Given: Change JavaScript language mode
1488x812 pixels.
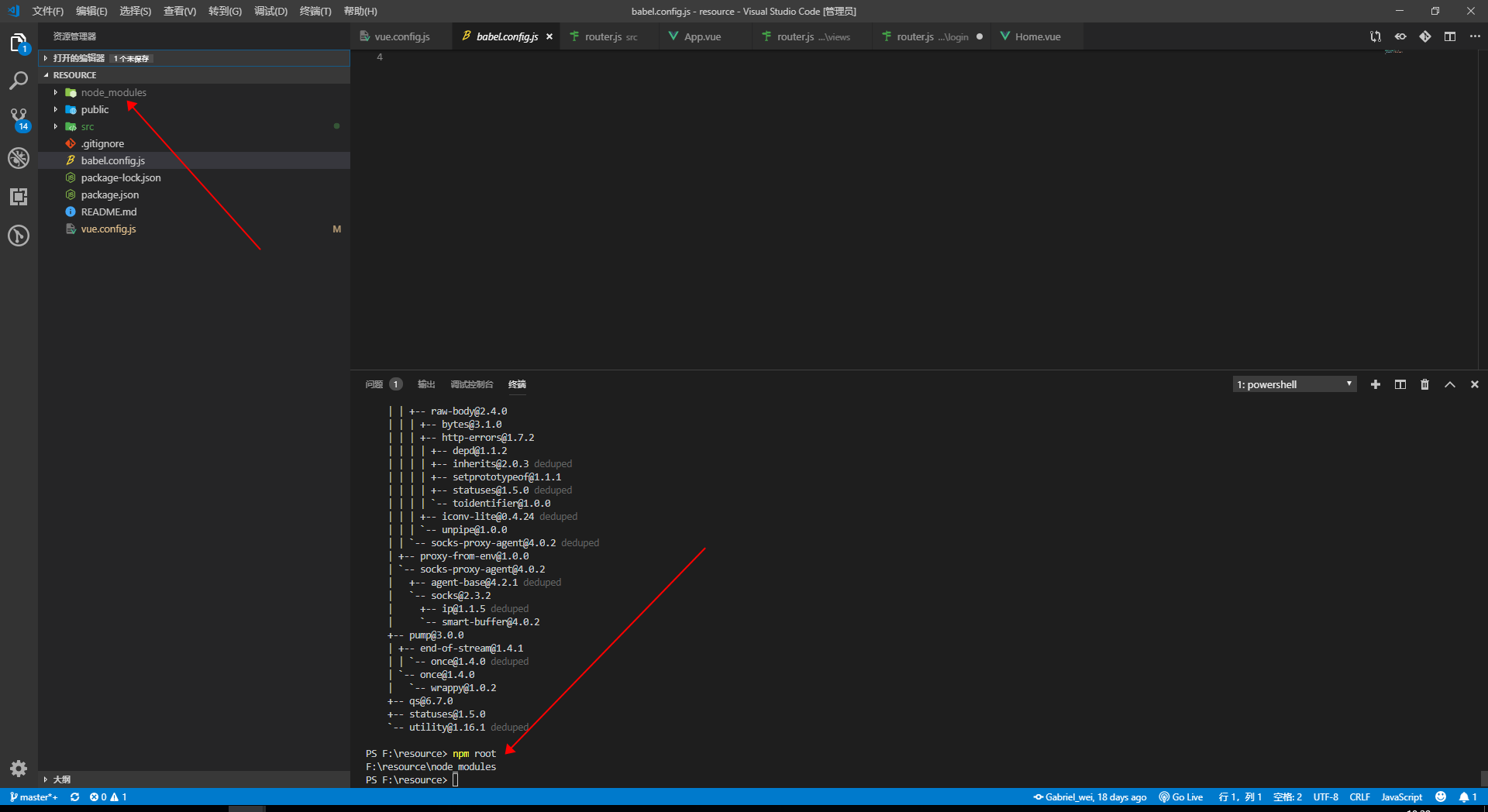Looking at the screenshot, I should (x=1401, y=797).
